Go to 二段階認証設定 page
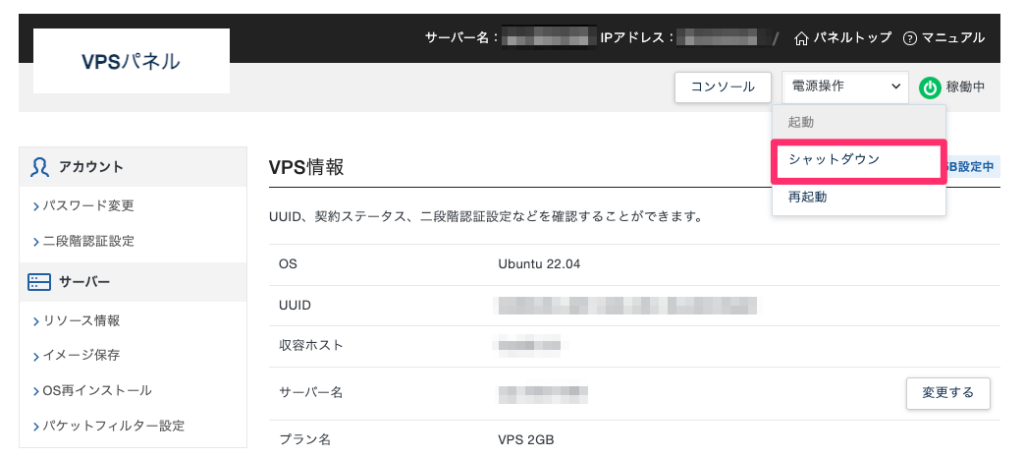The width and height of the screenshot is (1024, 458). (x=88, y=241)
